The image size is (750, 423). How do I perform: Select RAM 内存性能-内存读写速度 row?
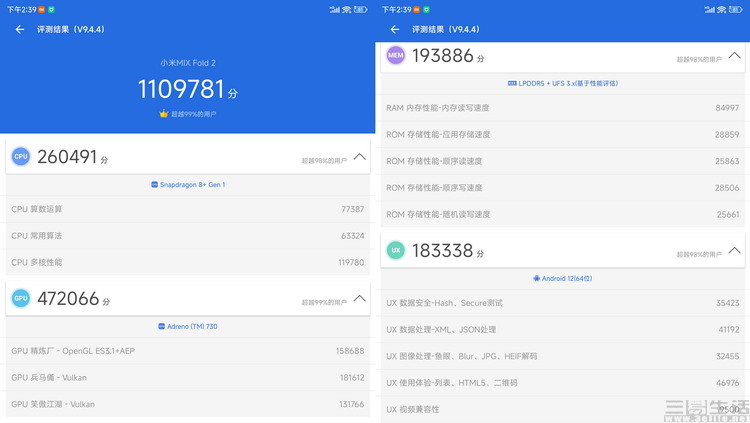point(562,108)
